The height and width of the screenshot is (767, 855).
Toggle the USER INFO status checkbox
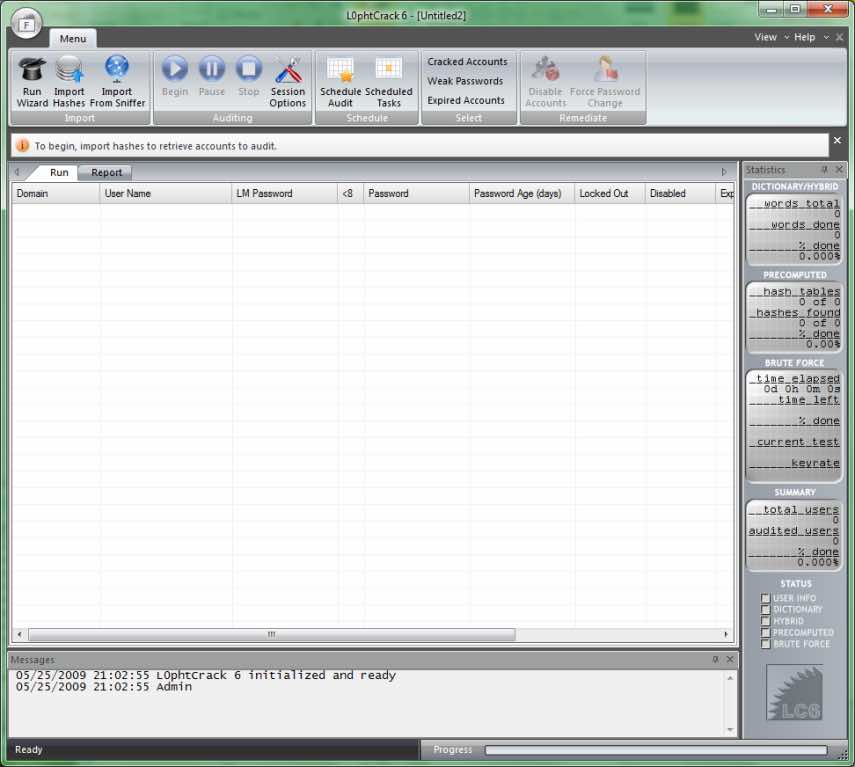[x=766, y=598]
